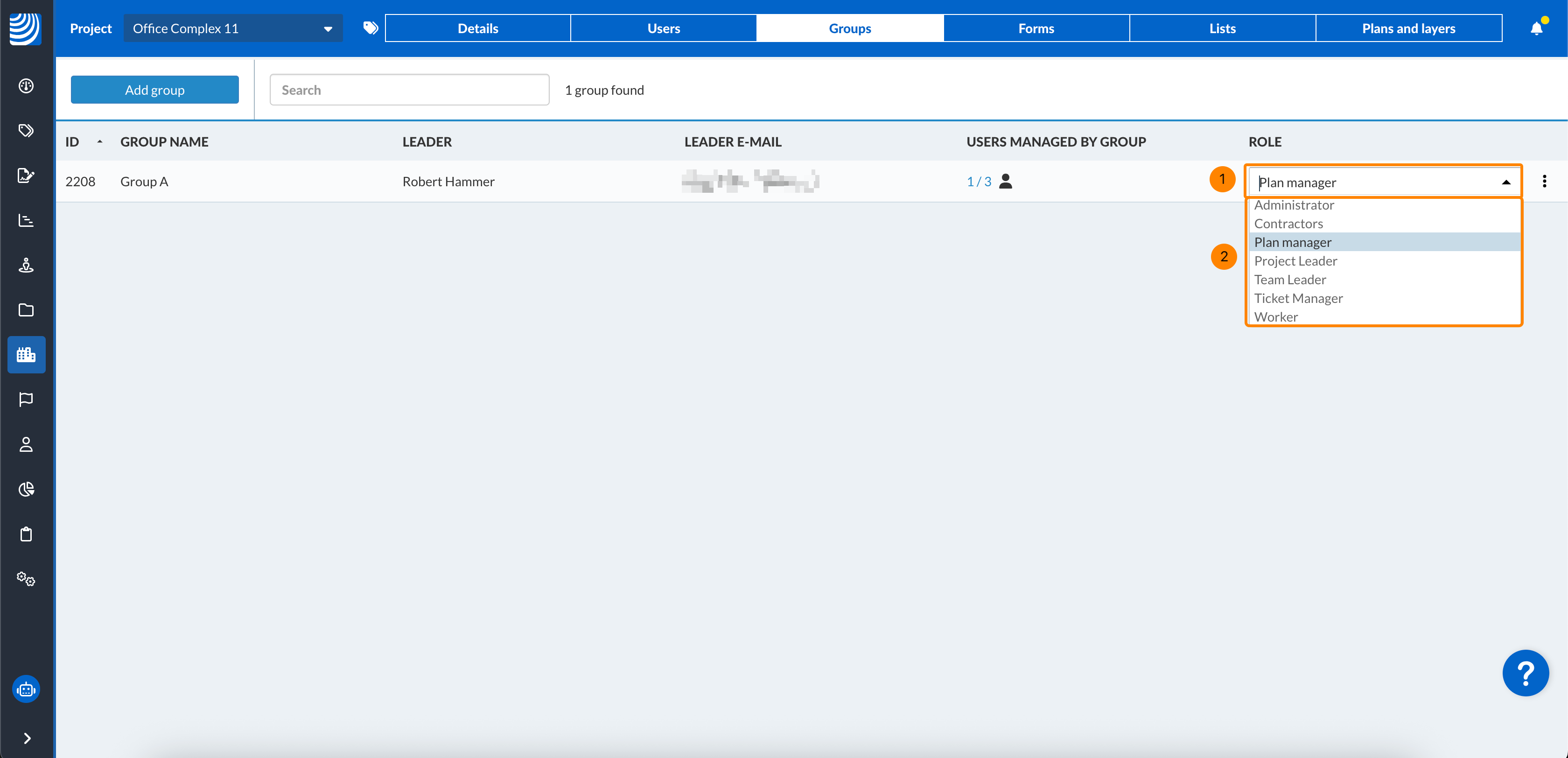Select Team Leader from role list
This screenshot has height=758, width=1568.
[1289, 280]
